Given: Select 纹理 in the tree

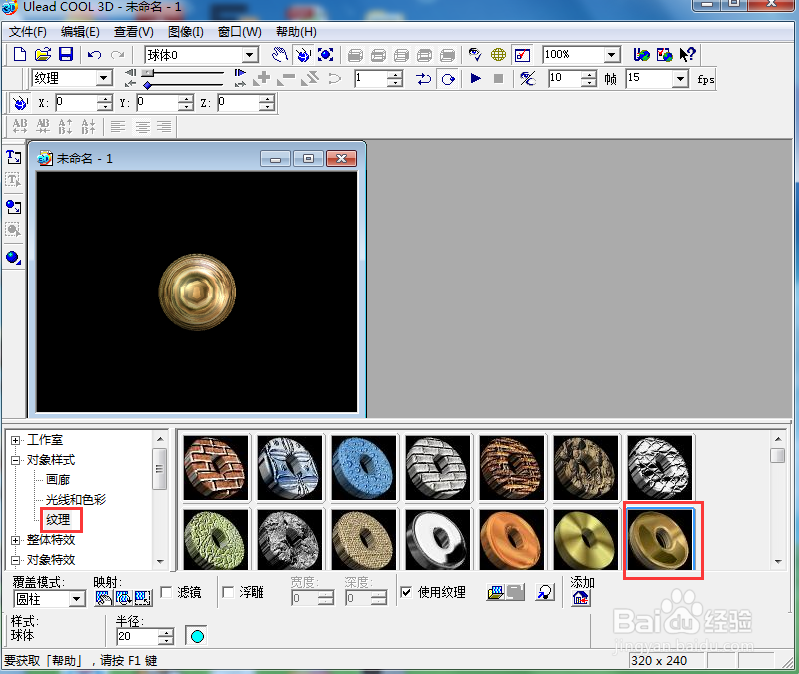Looking at the screenshot, I should pos(58,520).
